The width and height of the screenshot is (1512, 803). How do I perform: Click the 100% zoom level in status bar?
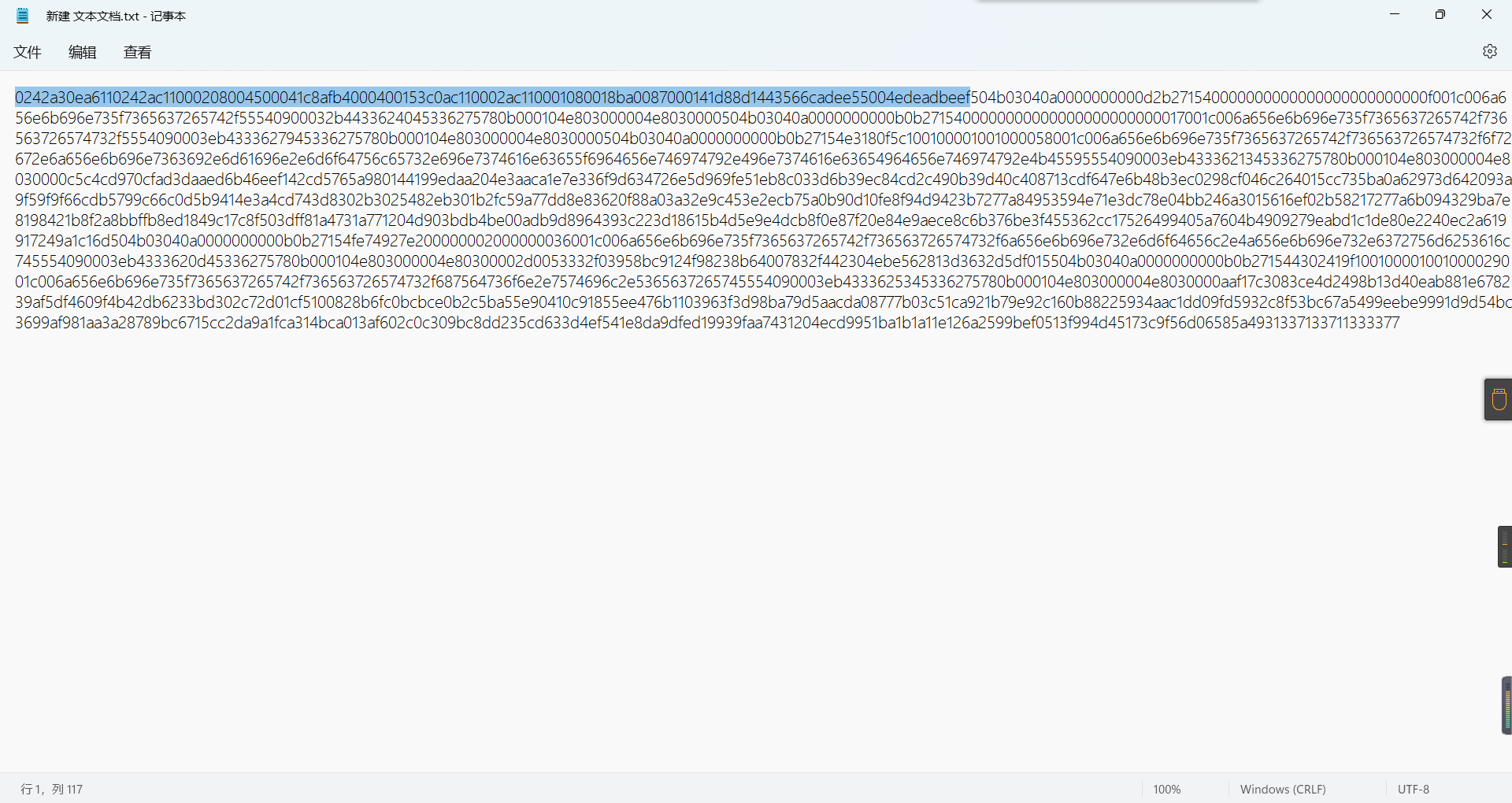click(1167, 789)
